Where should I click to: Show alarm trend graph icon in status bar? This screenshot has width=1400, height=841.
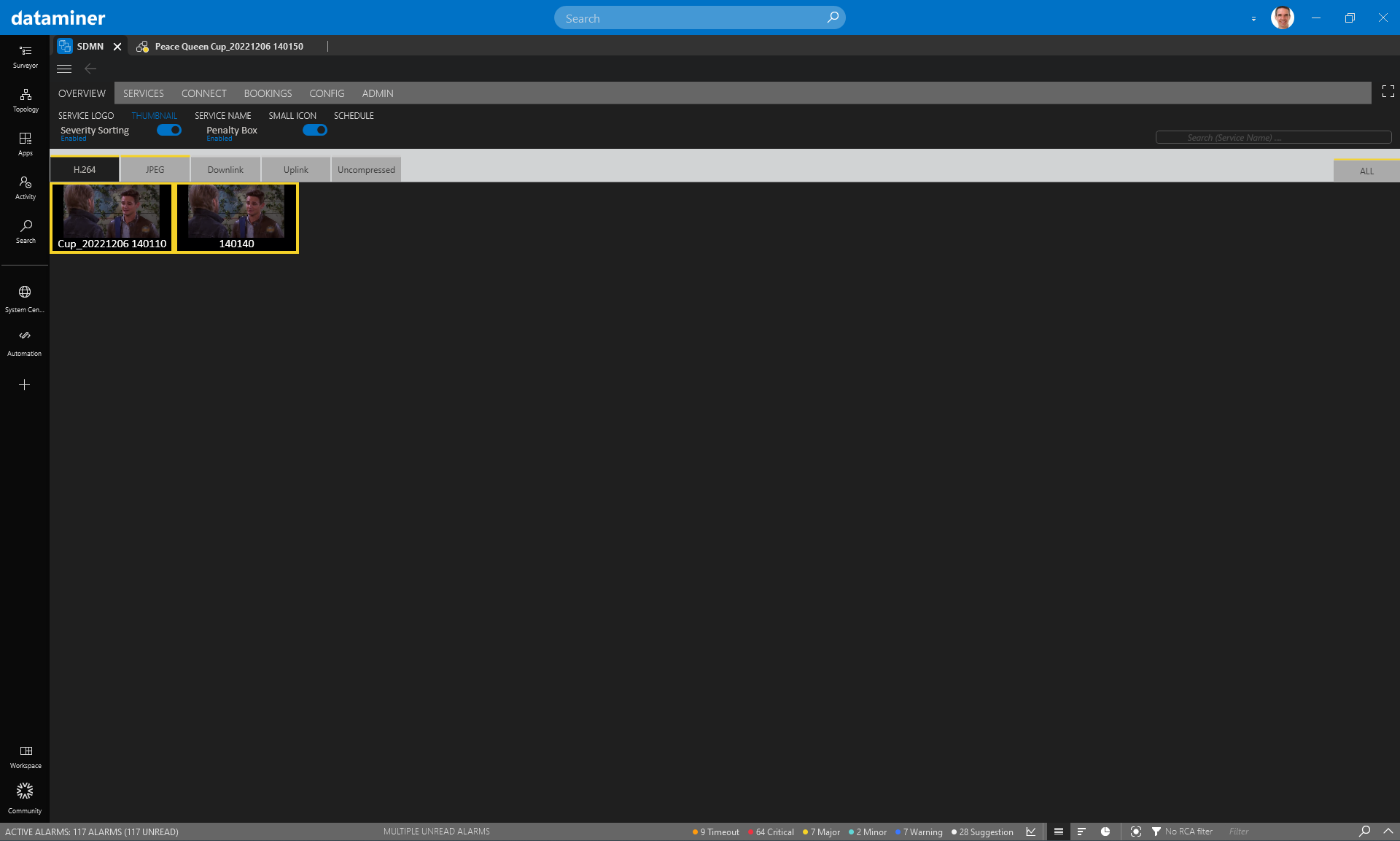[1031, 832]
